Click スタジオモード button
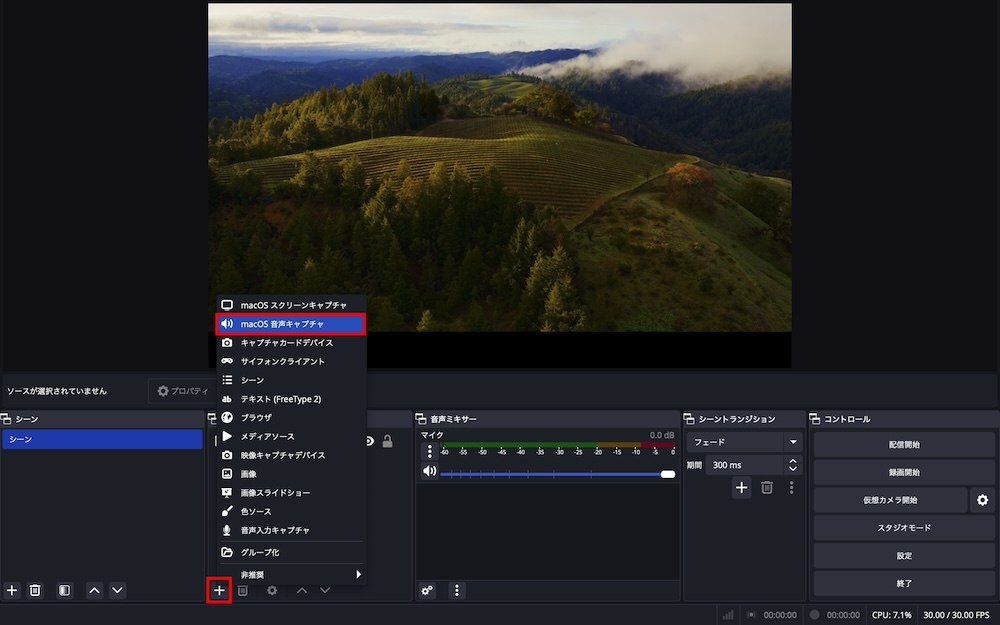This screenshot has width=1000, height=625. [x=904, y=528]
